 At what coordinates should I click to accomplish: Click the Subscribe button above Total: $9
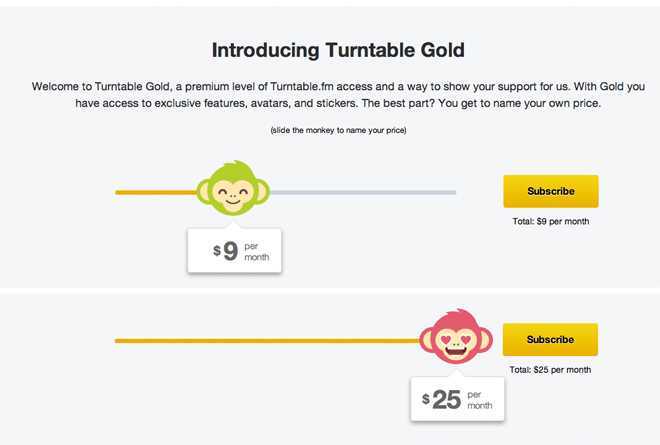pos(551,191)
